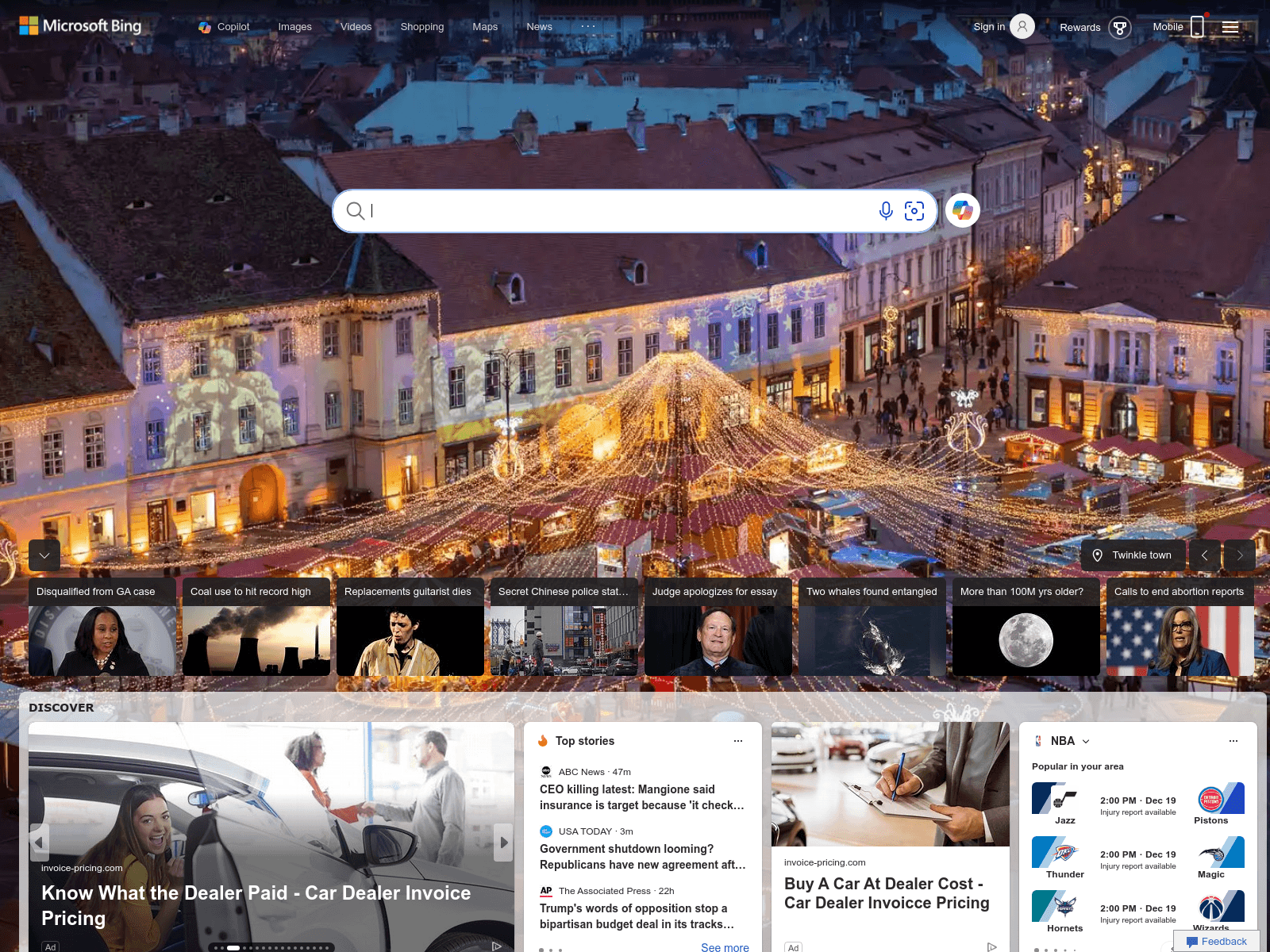Screen dimensions: 1270x952
Task: Click the search magnifier icon
Action: [356, 211]
